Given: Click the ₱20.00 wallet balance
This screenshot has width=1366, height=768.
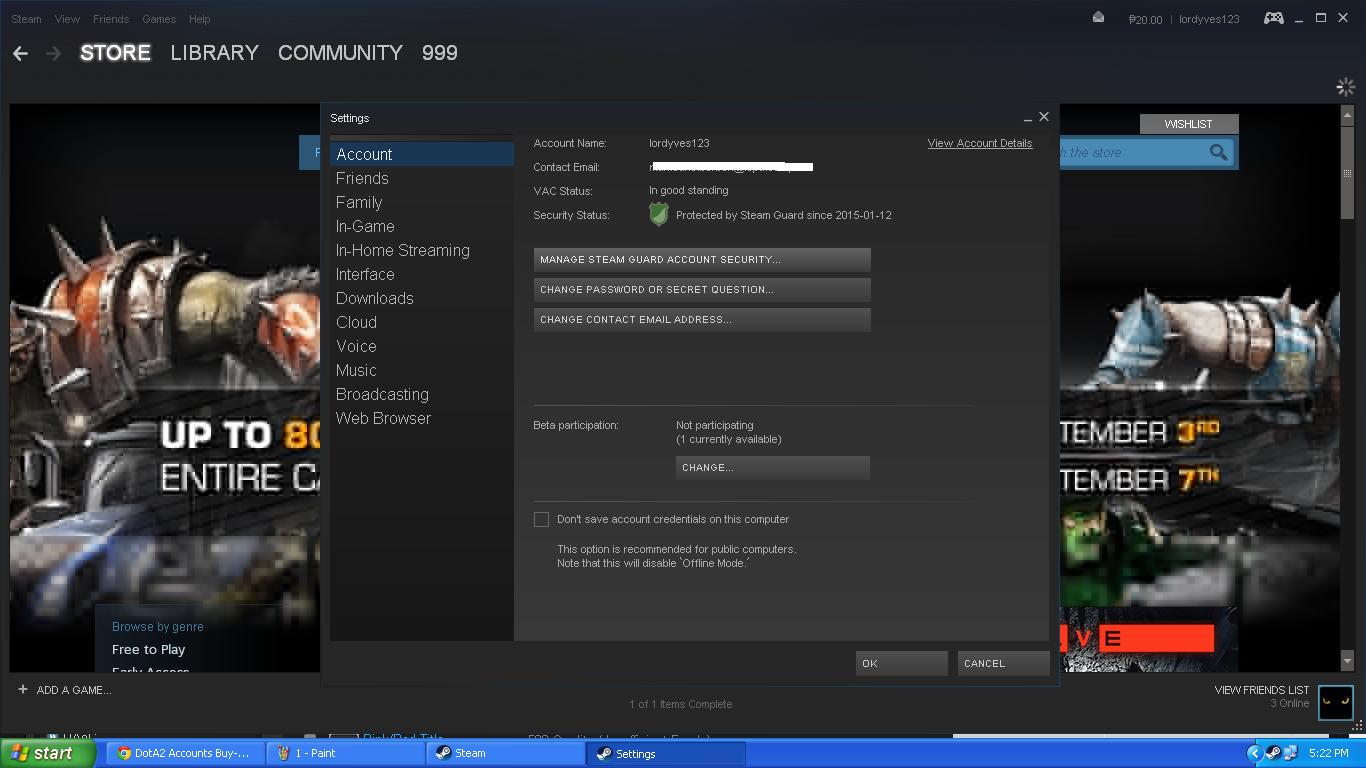Looking at the screenshot, I should pyautogui.click(x=1145, y=19).
